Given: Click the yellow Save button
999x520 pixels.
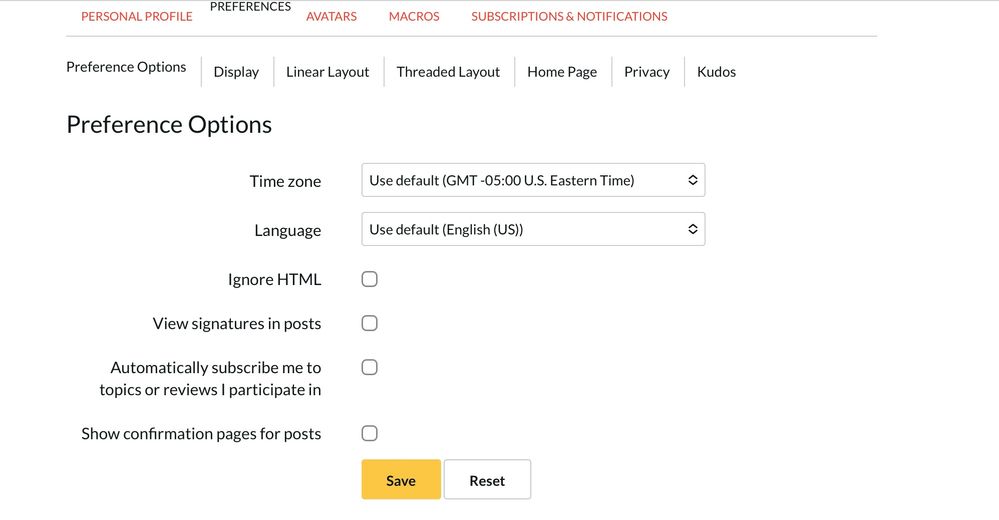Looking at the screenshot, I should point(400,480).
